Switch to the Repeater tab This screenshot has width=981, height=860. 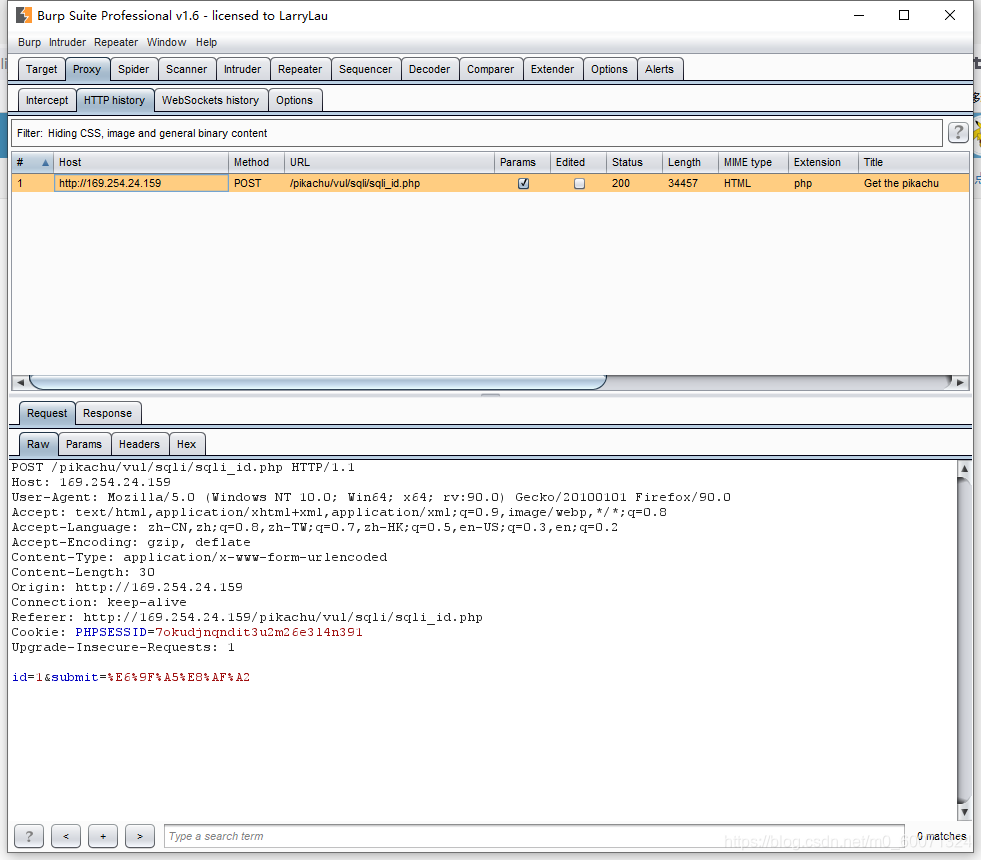coord(300,69)
